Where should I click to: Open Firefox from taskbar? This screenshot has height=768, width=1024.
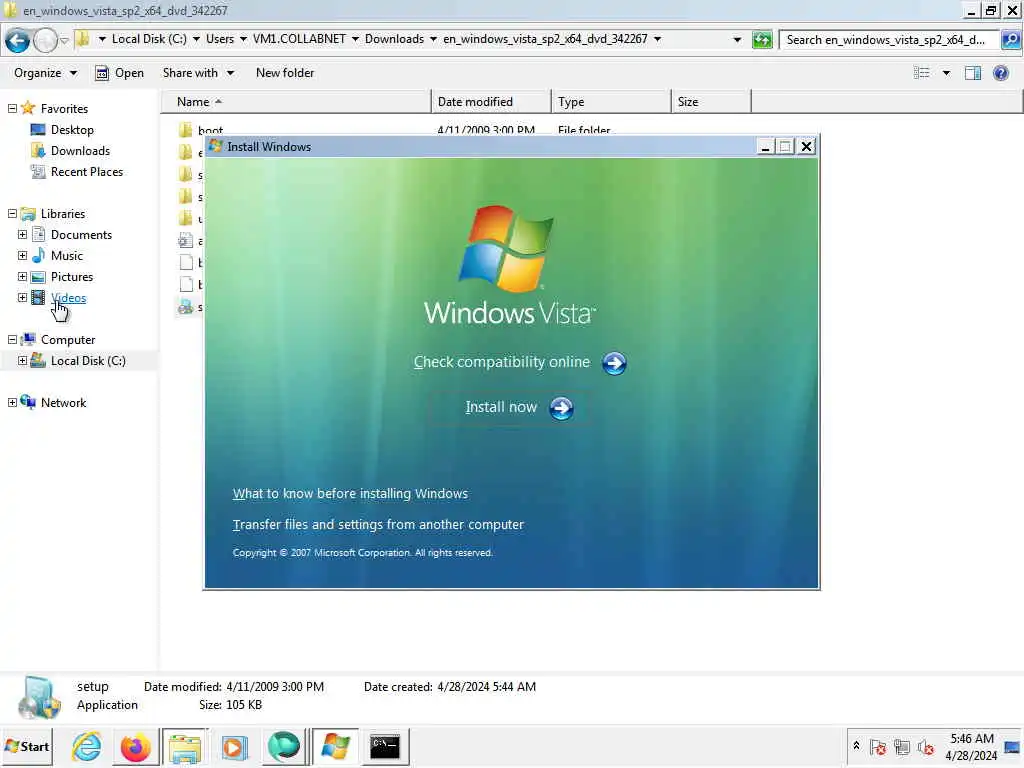click(x=136, y=746)
